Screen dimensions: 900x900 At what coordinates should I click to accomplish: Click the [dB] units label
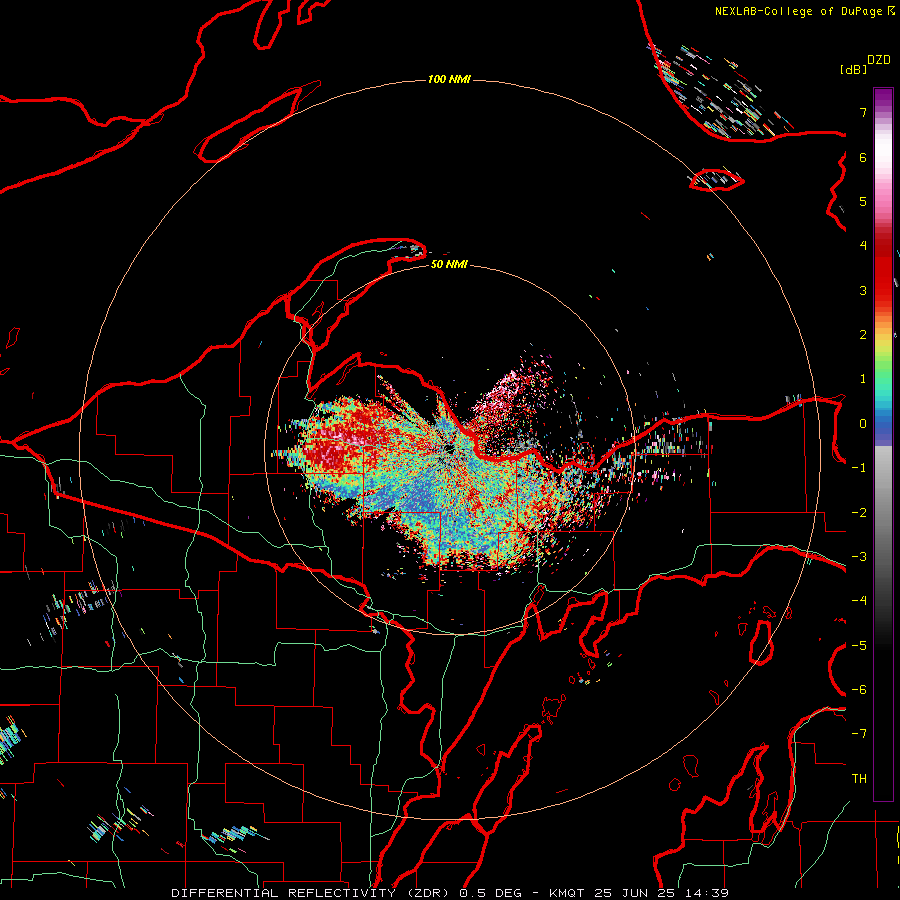pyautogui.click(x=853, y=69)
